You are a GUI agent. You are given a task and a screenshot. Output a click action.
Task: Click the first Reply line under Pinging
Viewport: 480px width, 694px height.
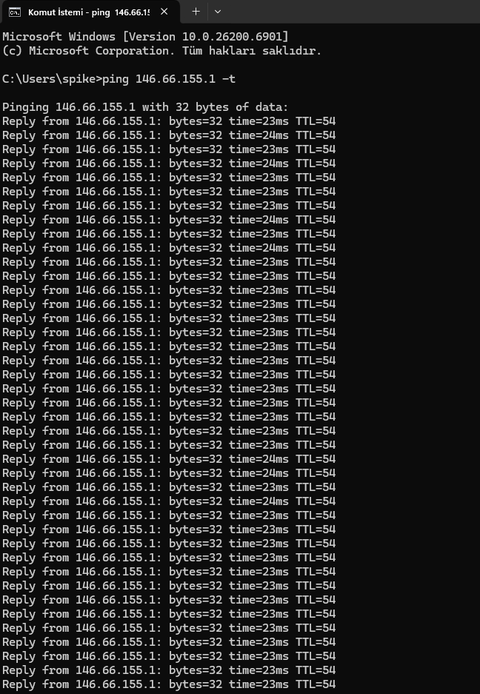(x=169, y=121)
